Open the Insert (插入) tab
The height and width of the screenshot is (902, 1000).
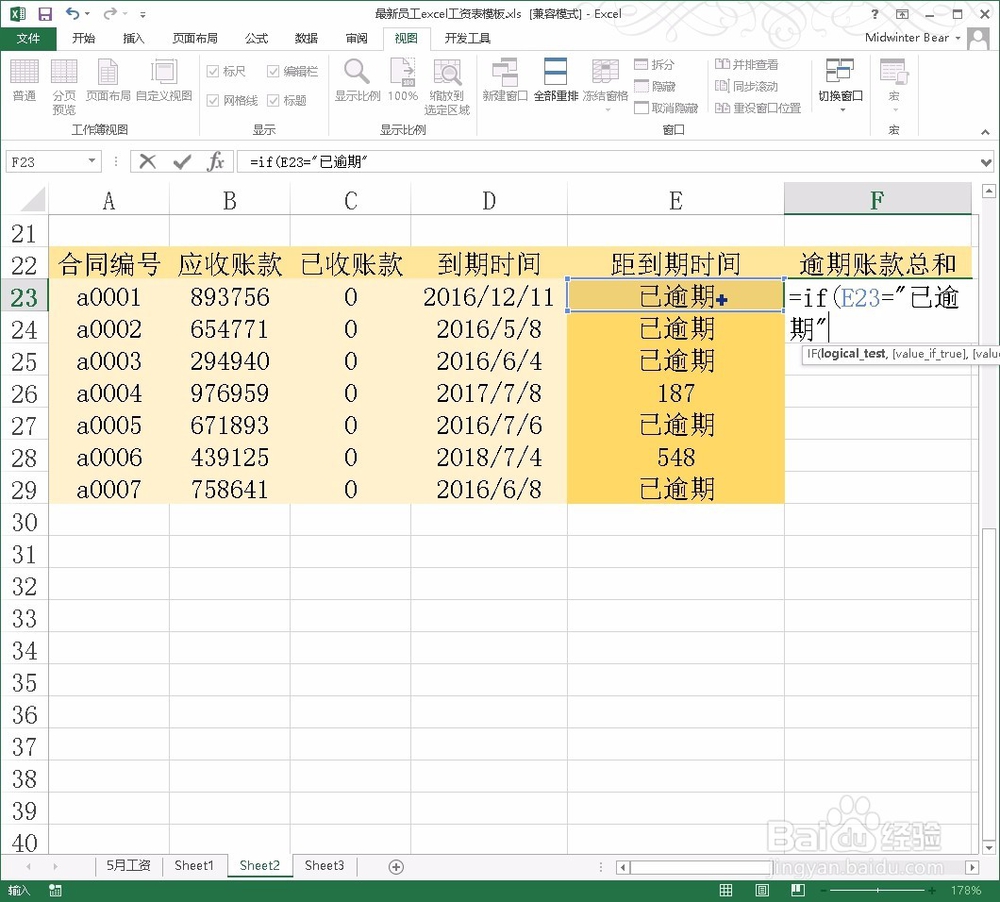click(133, 38)
